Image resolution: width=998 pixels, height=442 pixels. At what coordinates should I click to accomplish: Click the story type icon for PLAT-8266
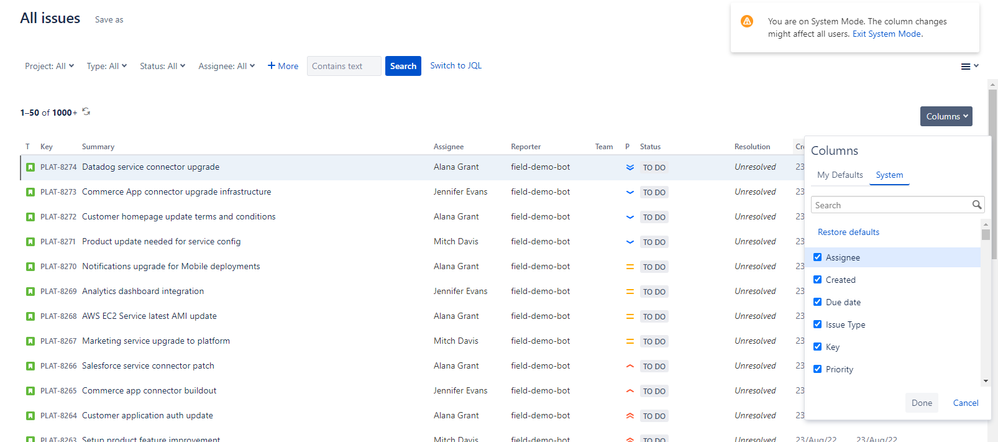tap(30, 366)
